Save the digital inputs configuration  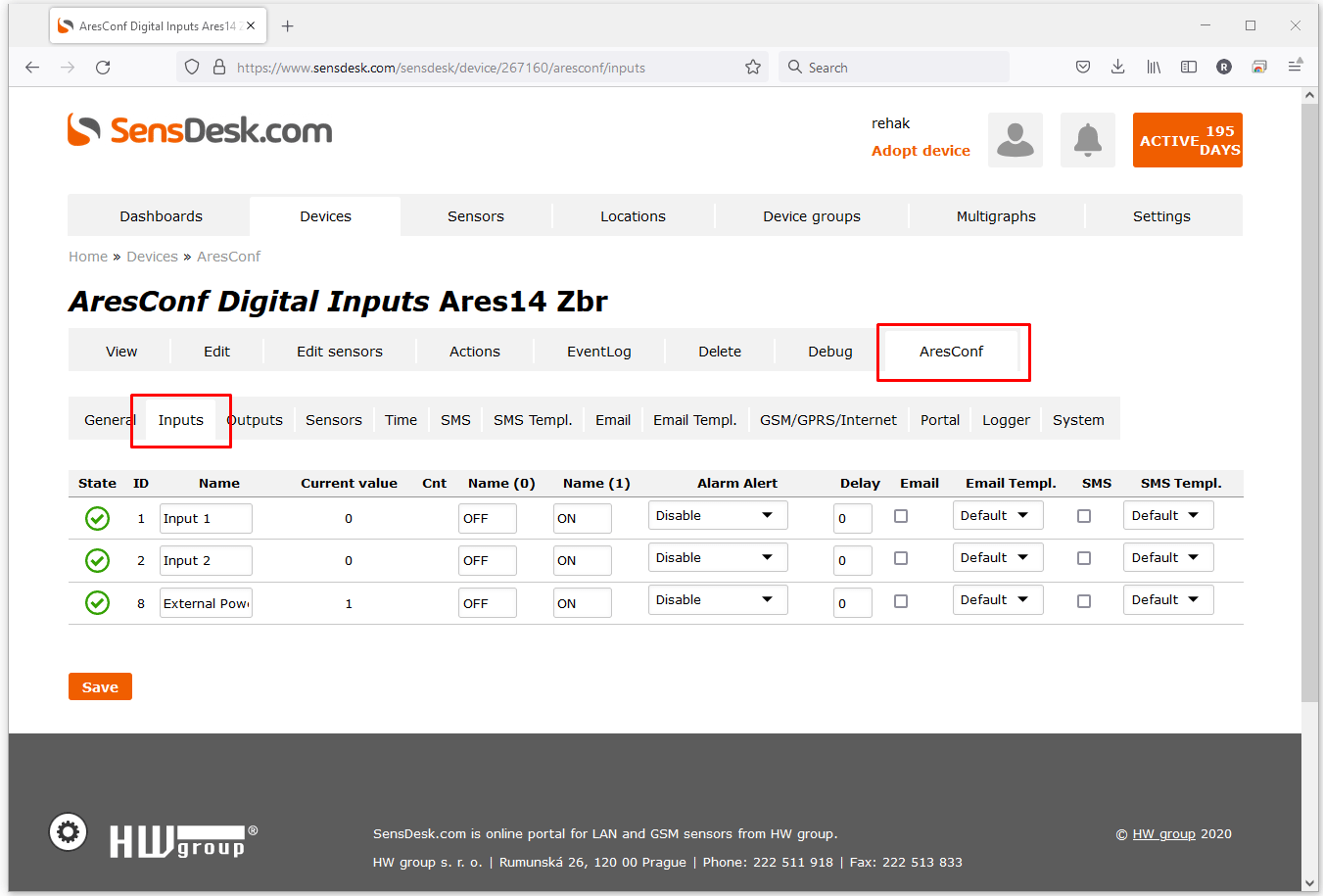click(100, 686)
